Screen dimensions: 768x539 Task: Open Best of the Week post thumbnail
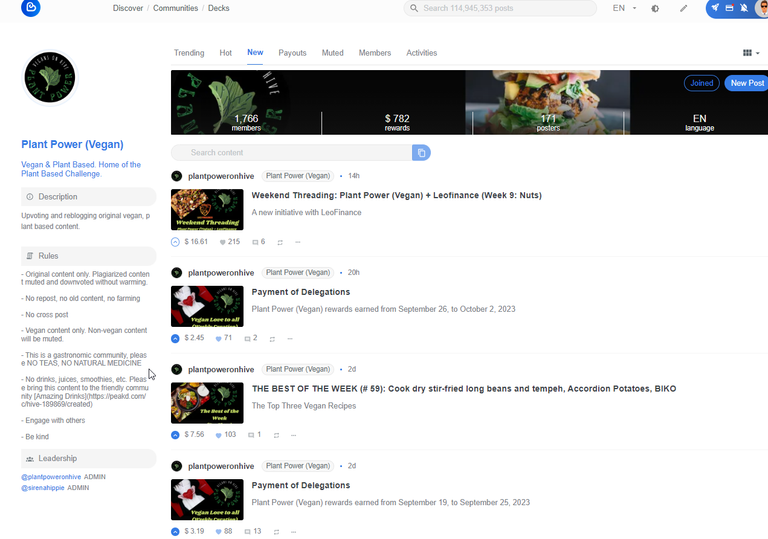[207, 403]
